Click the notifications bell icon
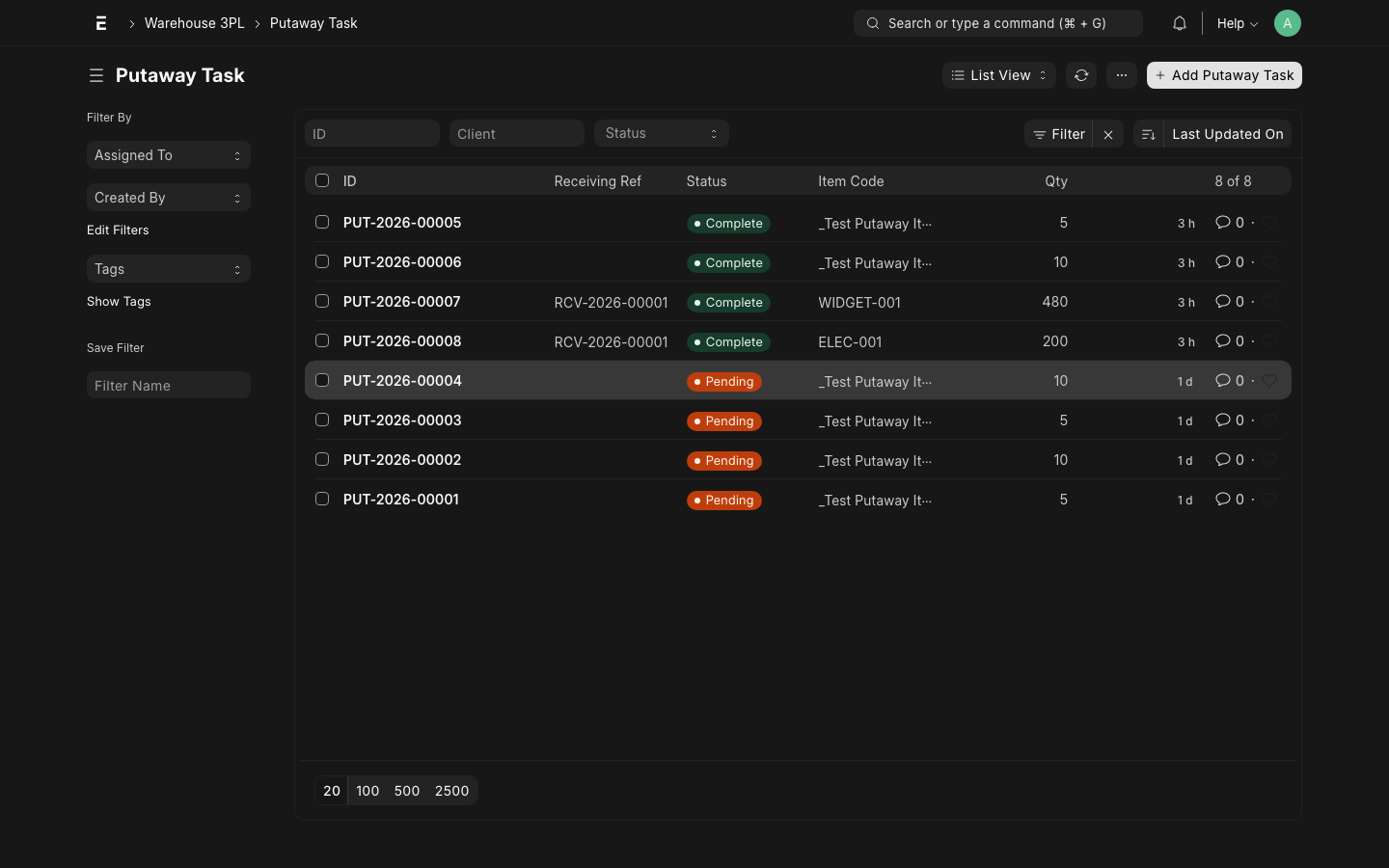The image size is (1389, 868). (x=1179, y=23)
